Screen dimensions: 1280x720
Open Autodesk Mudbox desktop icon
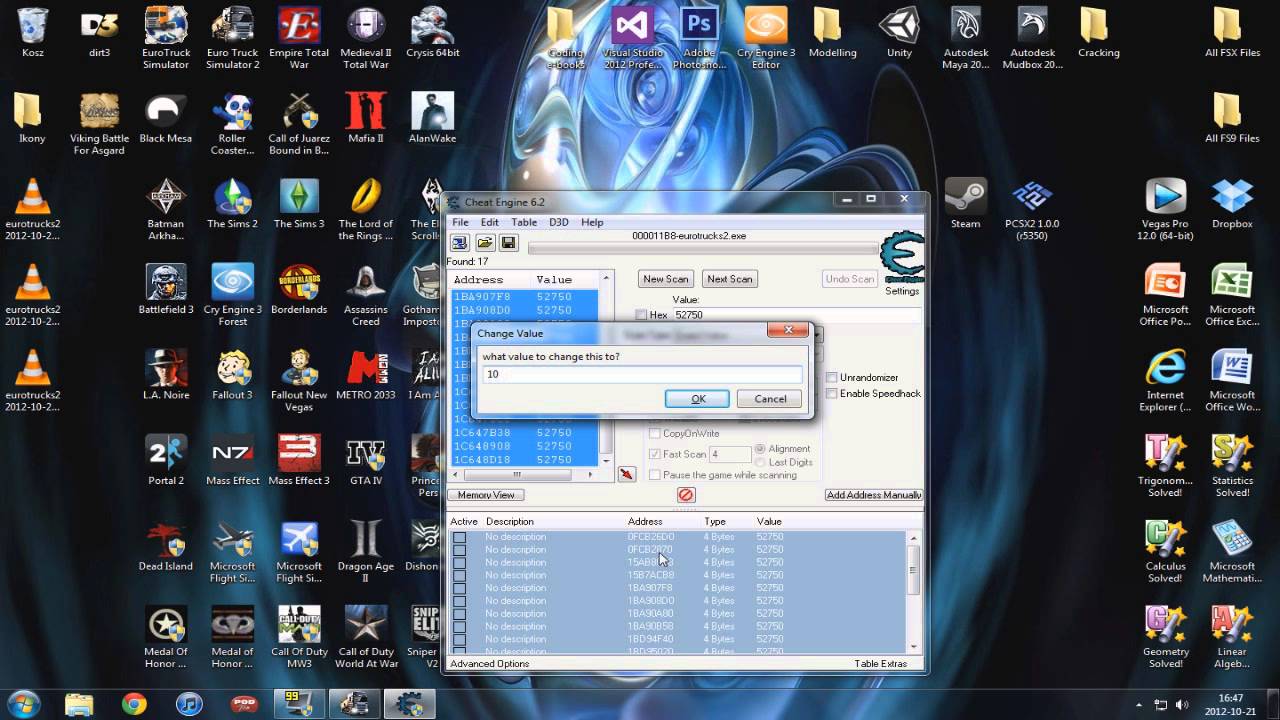1032,38
